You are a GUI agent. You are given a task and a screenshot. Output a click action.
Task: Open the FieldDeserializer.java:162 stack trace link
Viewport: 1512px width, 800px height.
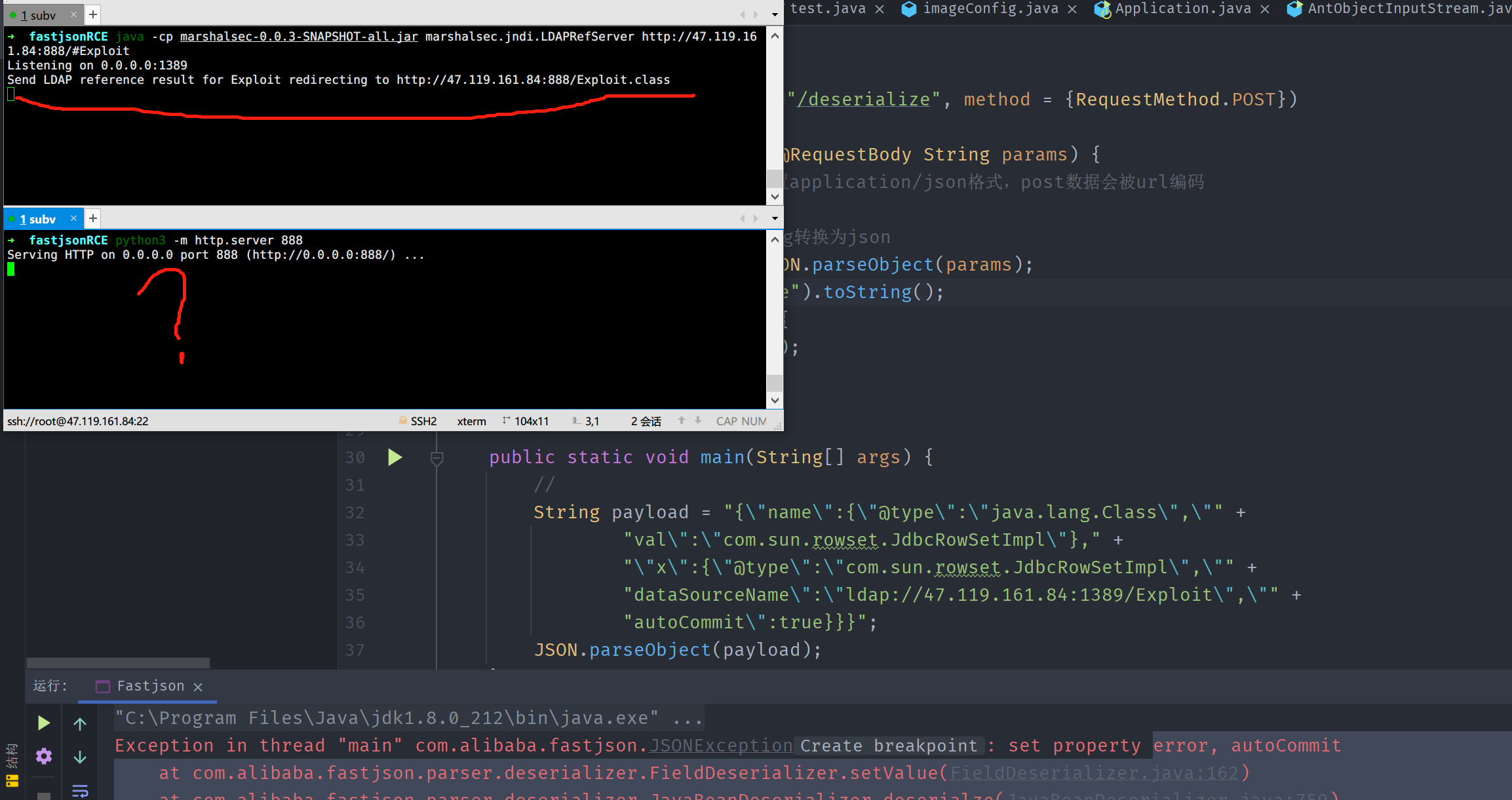[x=1094, y=773]
